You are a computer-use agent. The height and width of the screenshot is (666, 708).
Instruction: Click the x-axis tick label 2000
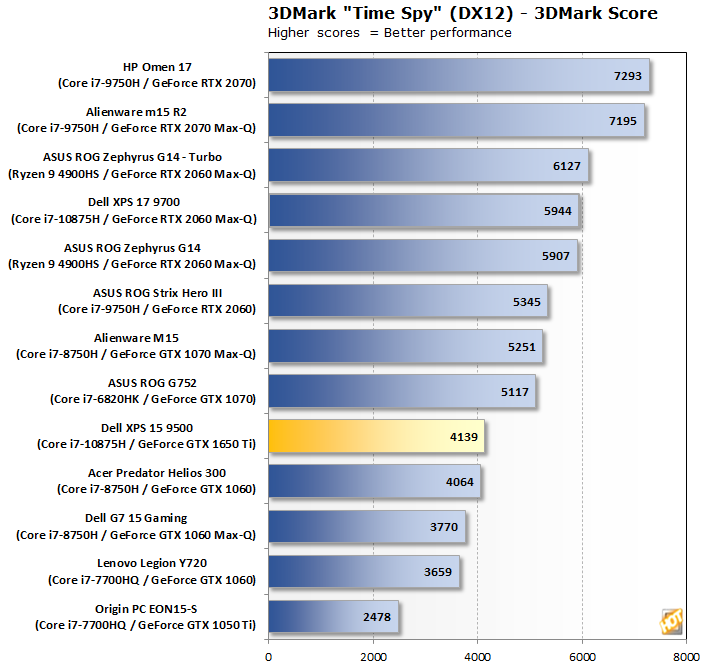pos(373,657)
